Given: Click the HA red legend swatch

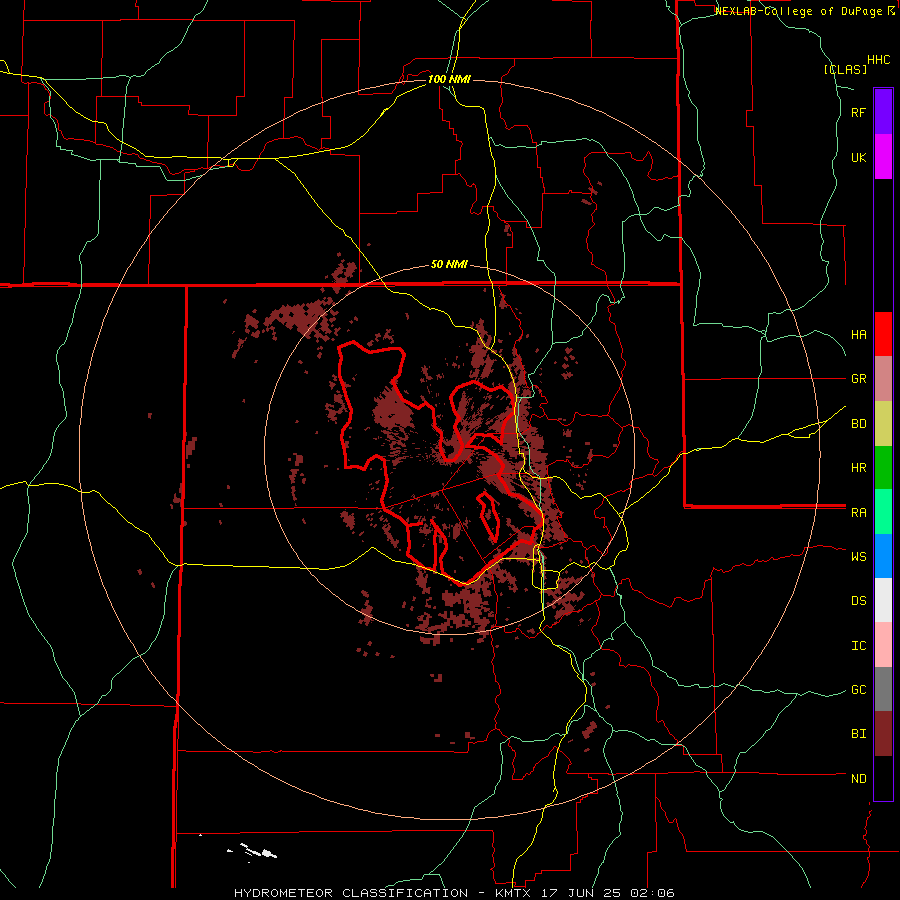Looking at the screenshot, I should 883,334.
